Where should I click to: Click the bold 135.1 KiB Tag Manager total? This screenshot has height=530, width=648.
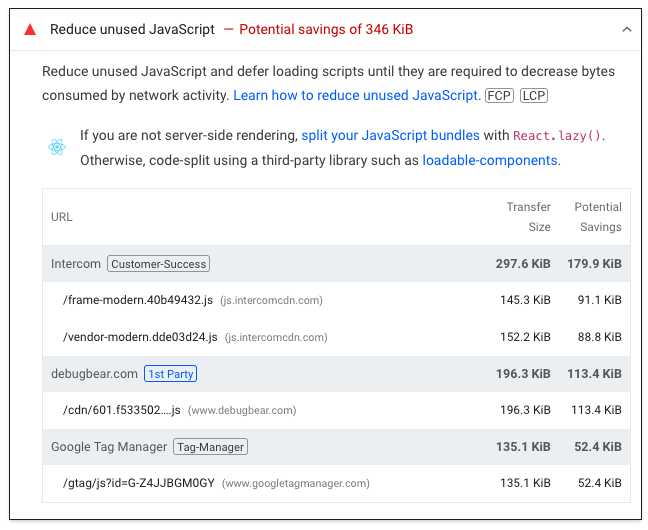pos(523,447)
